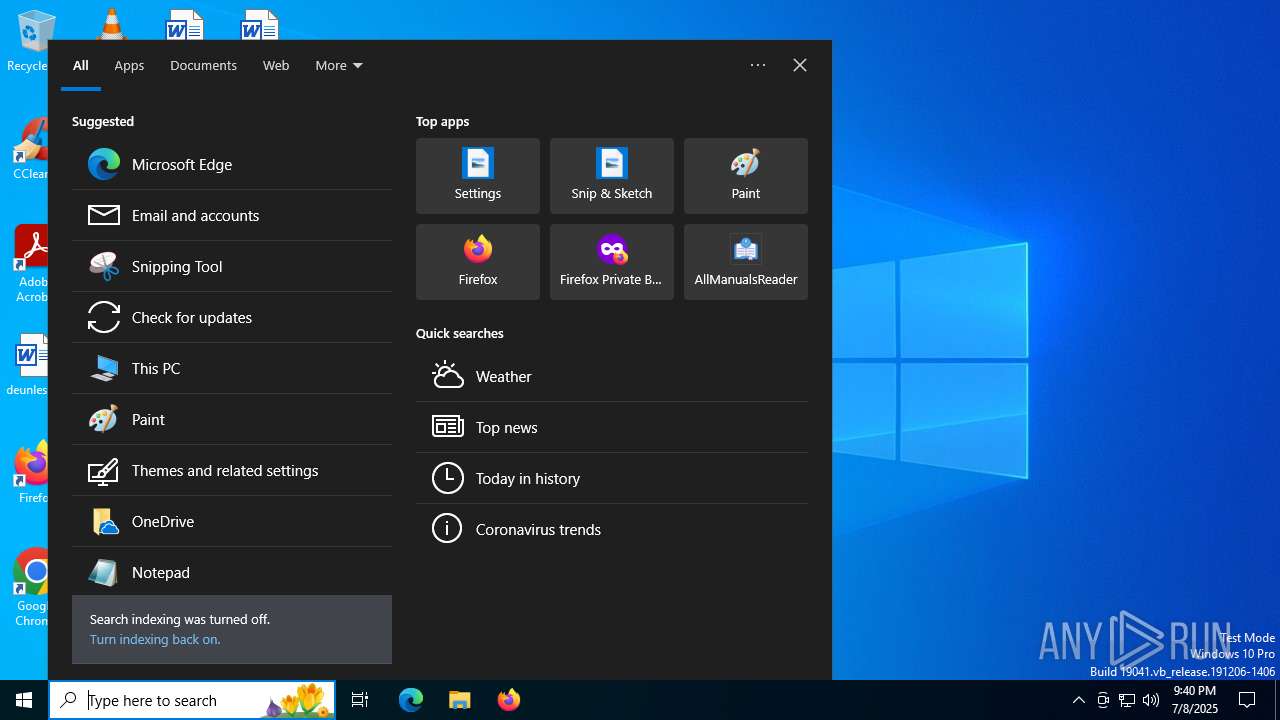Viewport: 1280px width, 720px height.
Task: Switch to the Documents tab
Action: (x=203, y=66)
